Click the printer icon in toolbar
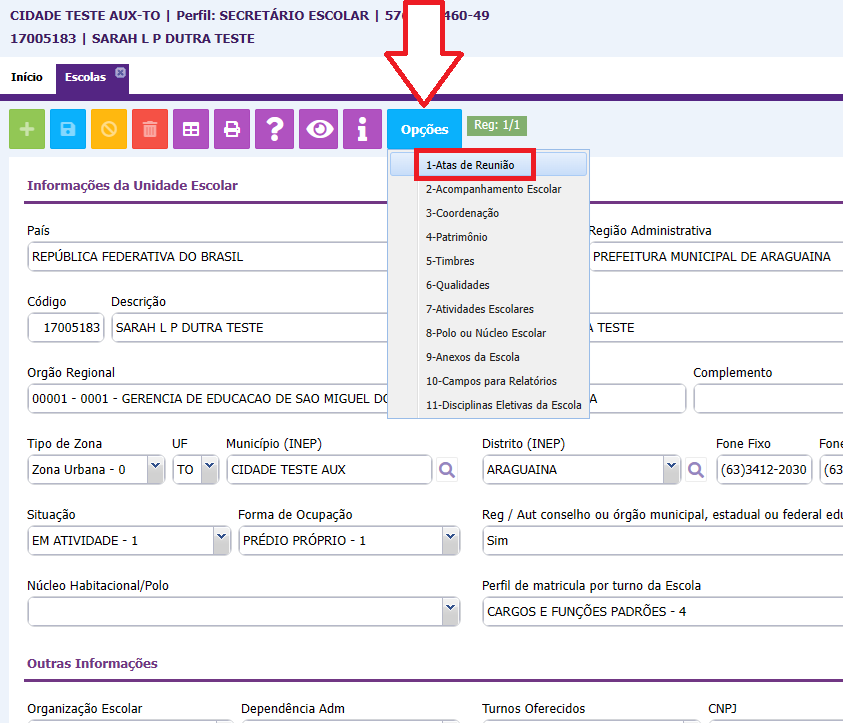The width and height of the screenshot is (843, 723). 232,129
